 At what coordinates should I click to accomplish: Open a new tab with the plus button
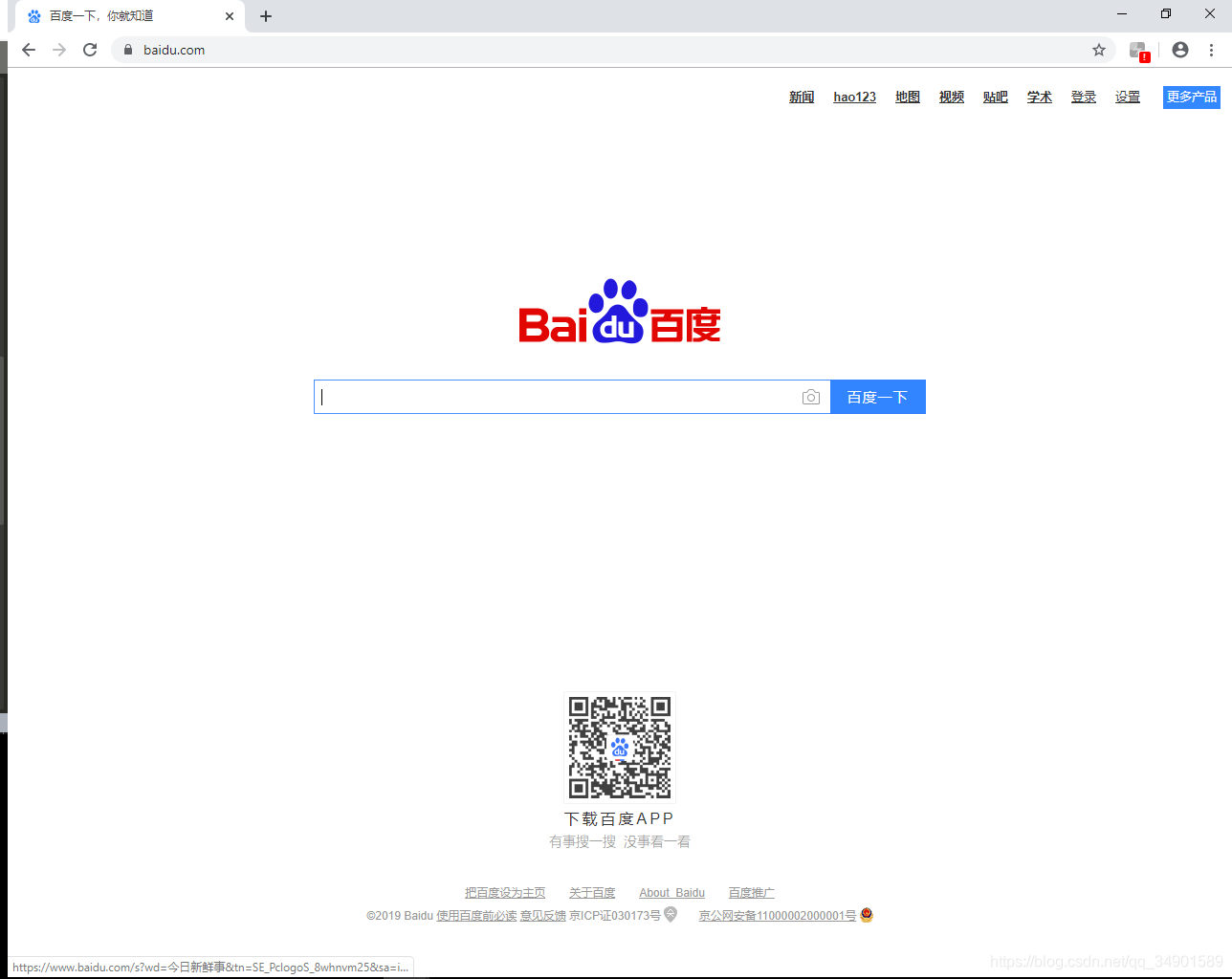[x=266, y=16]
